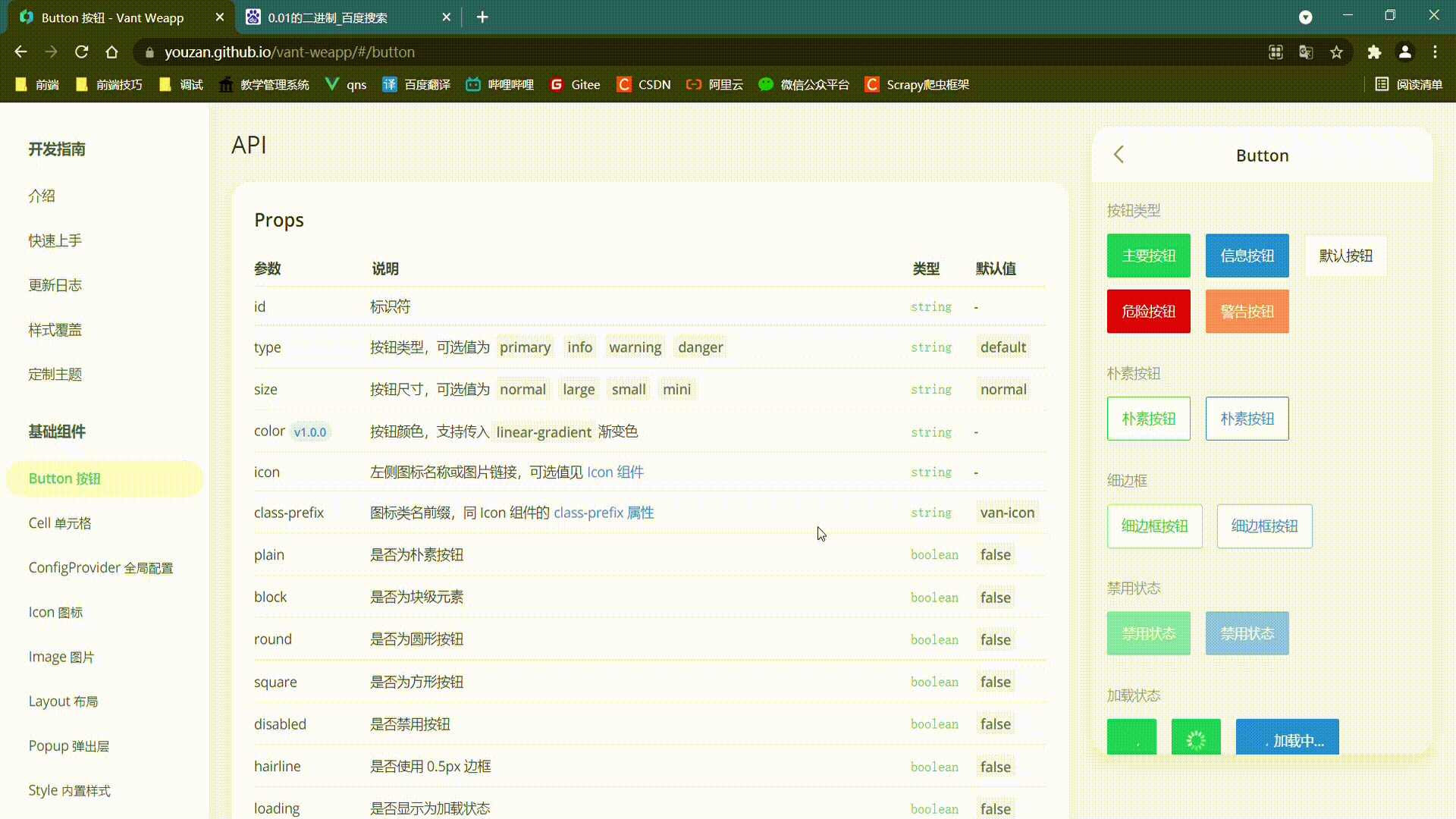Viewport: 1456px width, 819px height.
Task: Click the blue 细边框按钮
Action: click(1265, 526)
